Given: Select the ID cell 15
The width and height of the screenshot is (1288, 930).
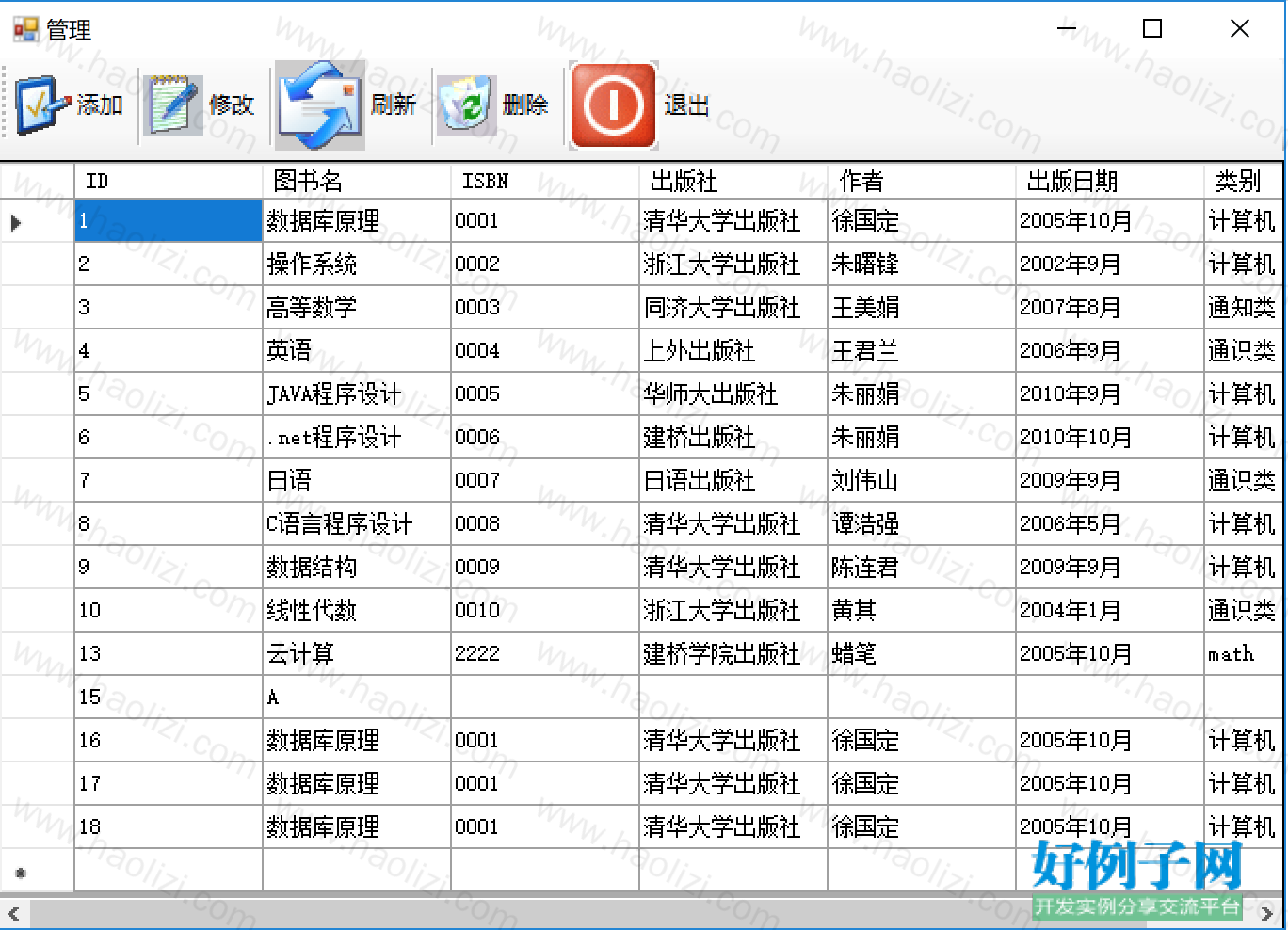Looking at the screenshot, I should point(169,697).
